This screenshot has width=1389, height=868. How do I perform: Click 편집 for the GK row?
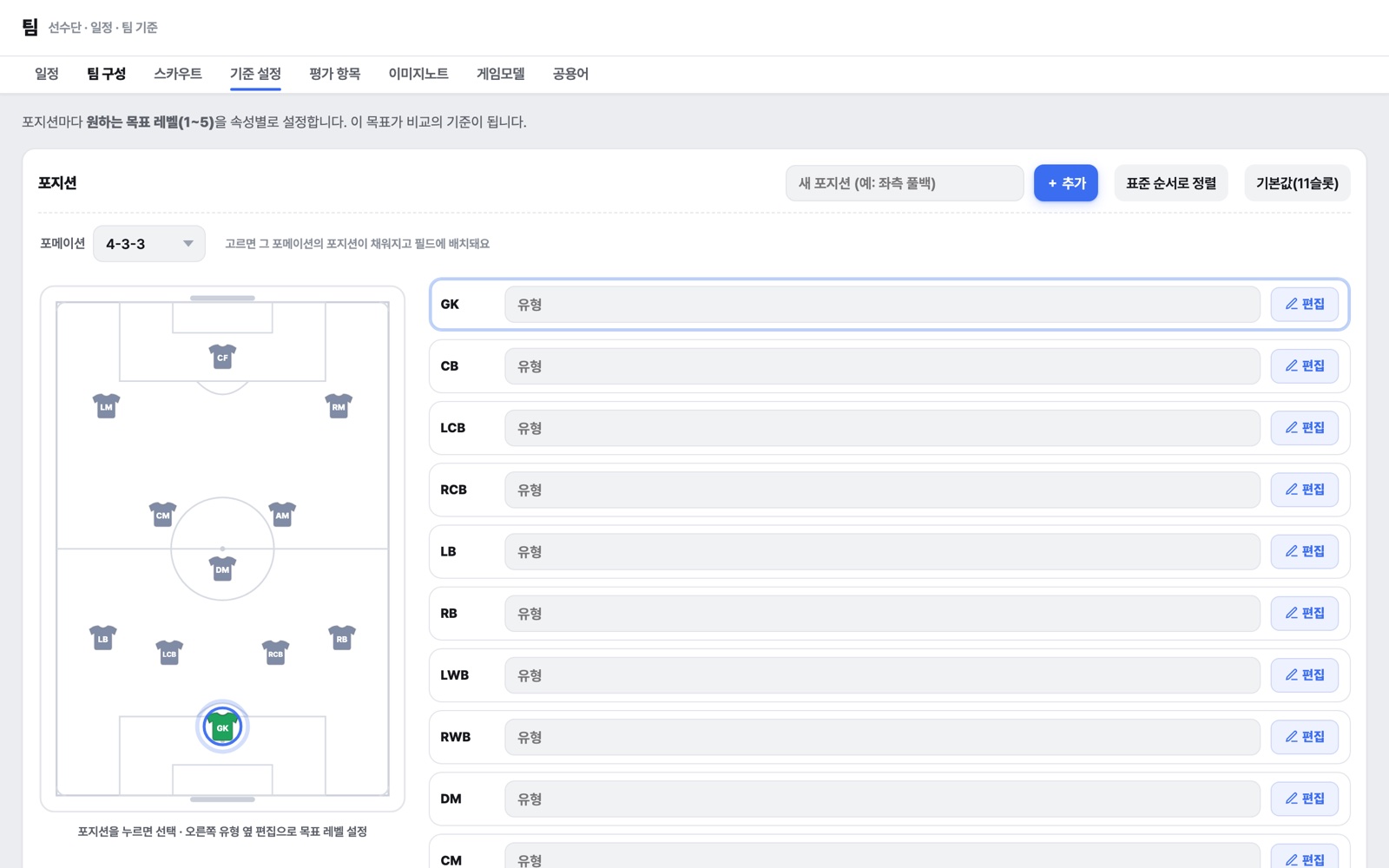(x=1305, y=304)
